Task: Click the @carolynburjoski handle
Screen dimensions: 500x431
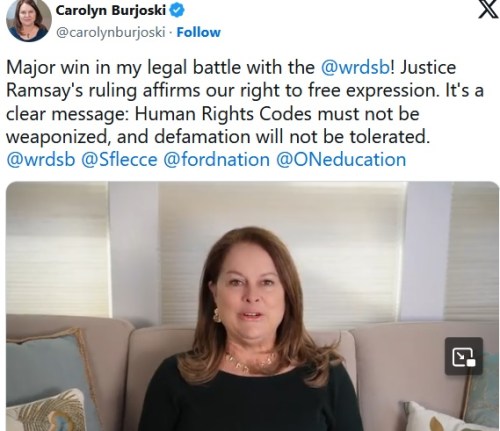Action: coord(111,33)
